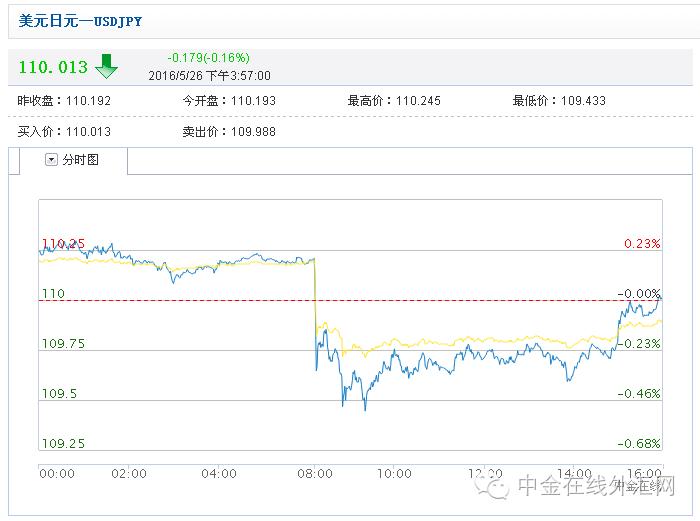Click 今开盘 value 110.193
The width and height of the screenshot is (700, 521).
pos(253,101)
